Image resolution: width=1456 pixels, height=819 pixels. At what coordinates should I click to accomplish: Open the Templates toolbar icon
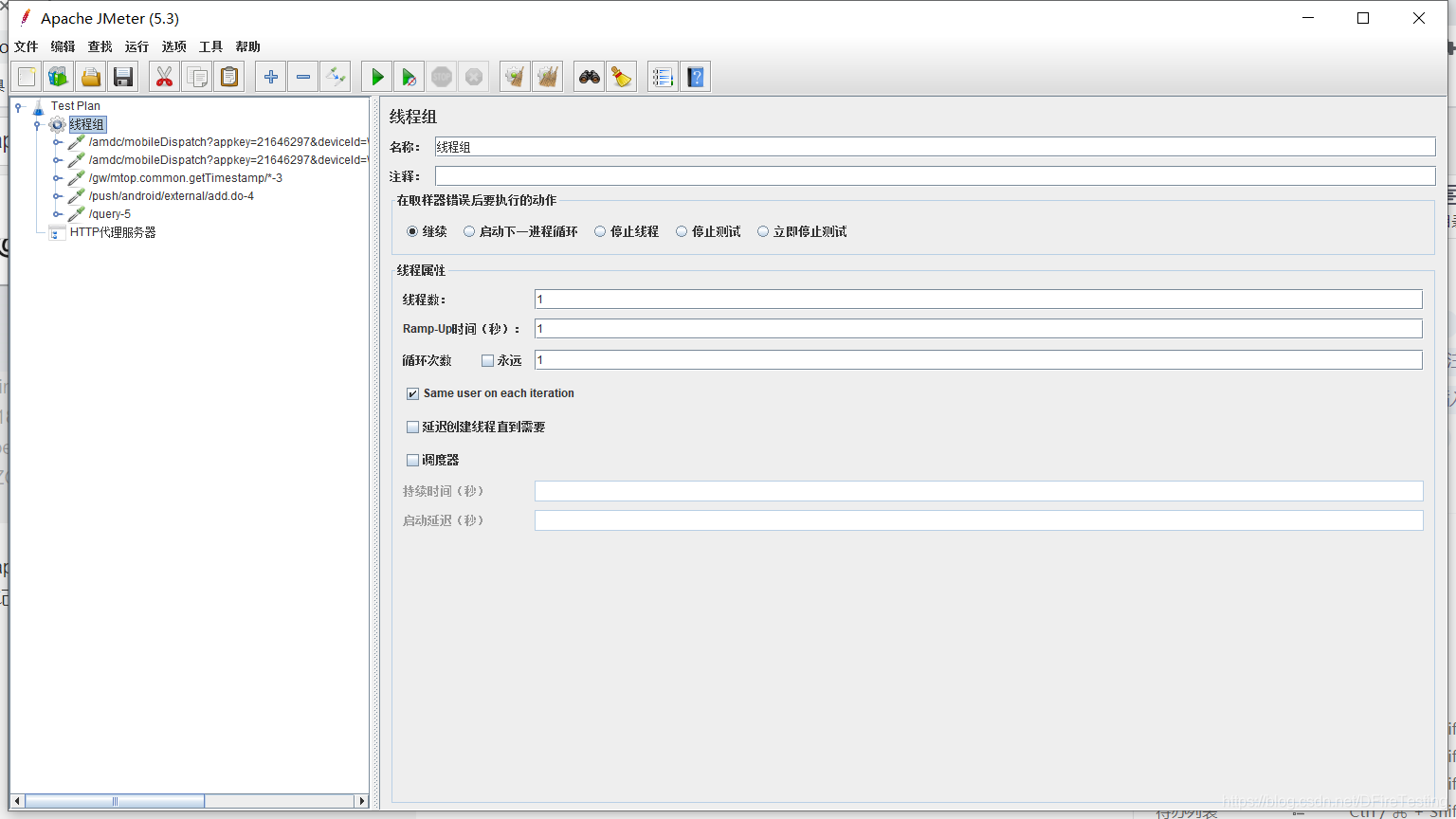(59, 77)
